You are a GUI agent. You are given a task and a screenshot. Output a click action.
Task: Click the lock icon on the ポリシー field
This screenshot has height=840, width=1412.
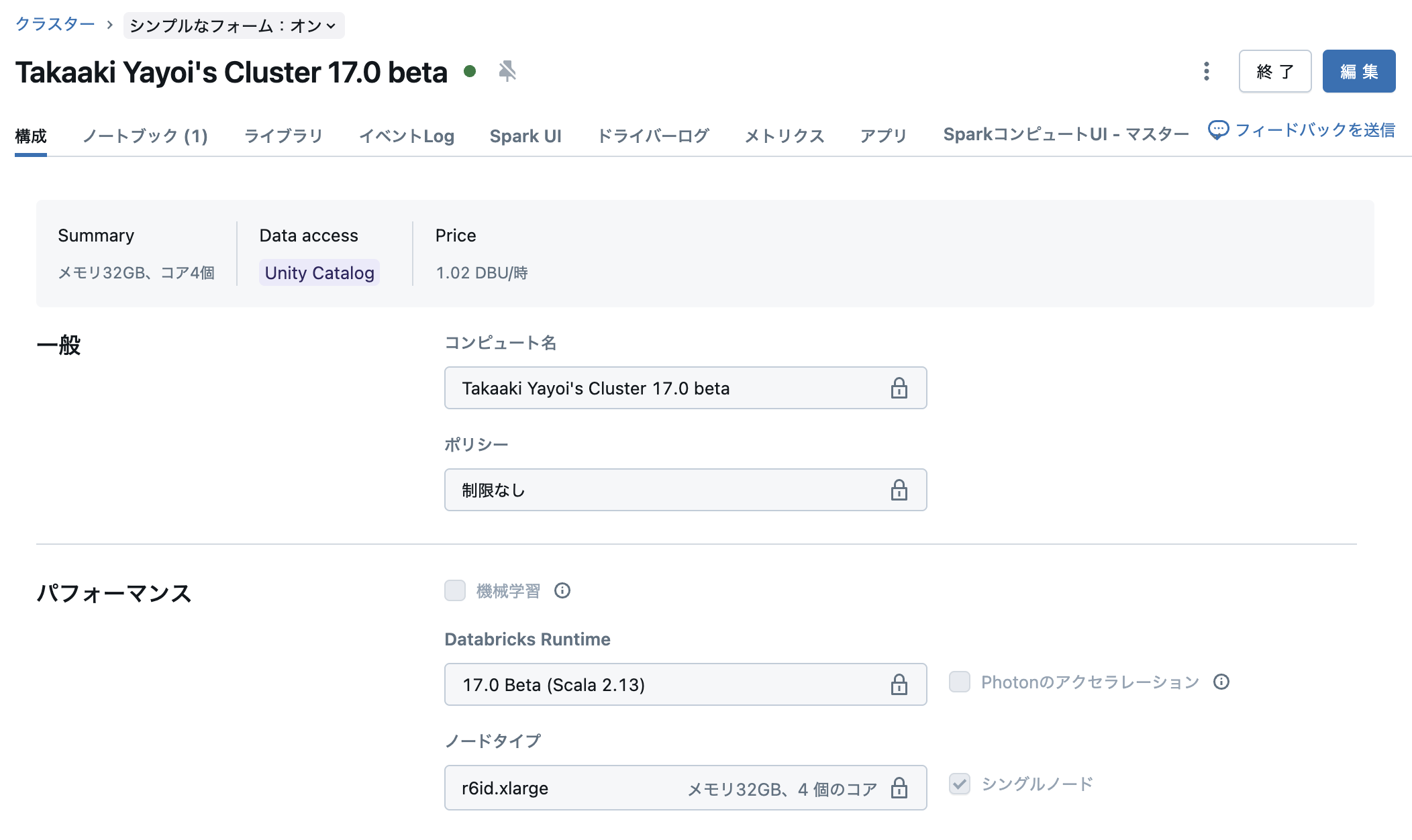[x=900, y=490]
